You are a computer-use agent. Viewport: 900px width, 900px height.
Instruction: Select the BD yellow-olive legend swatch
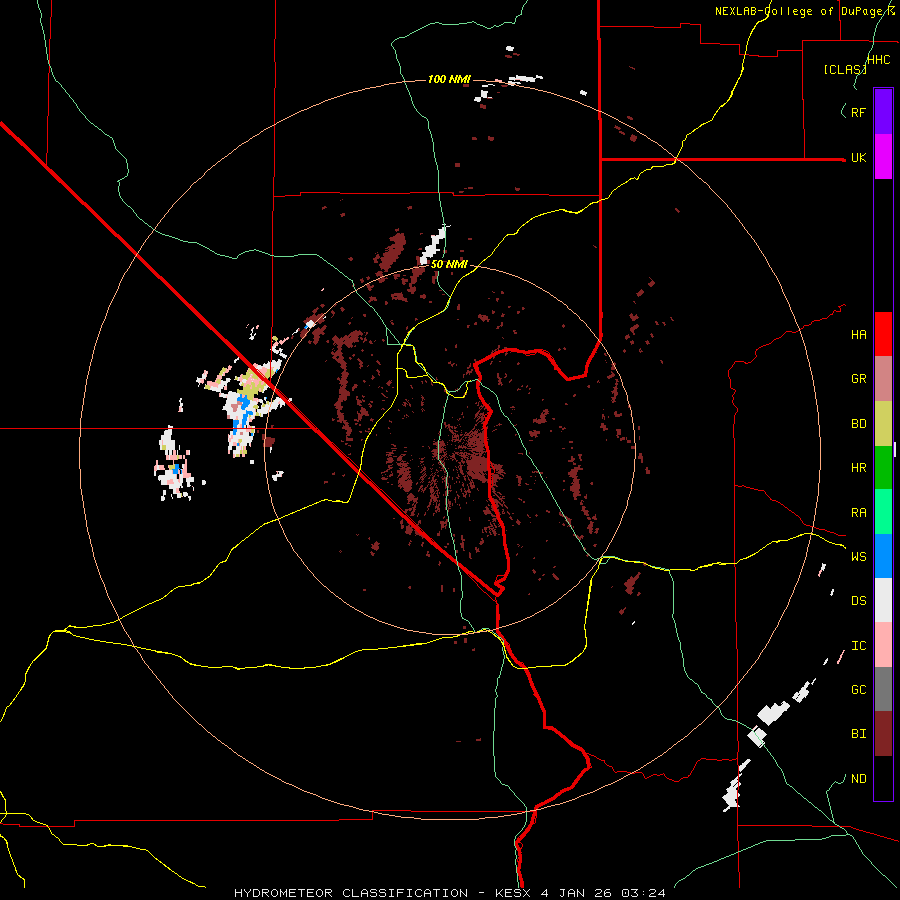click(x=883, y=424)
